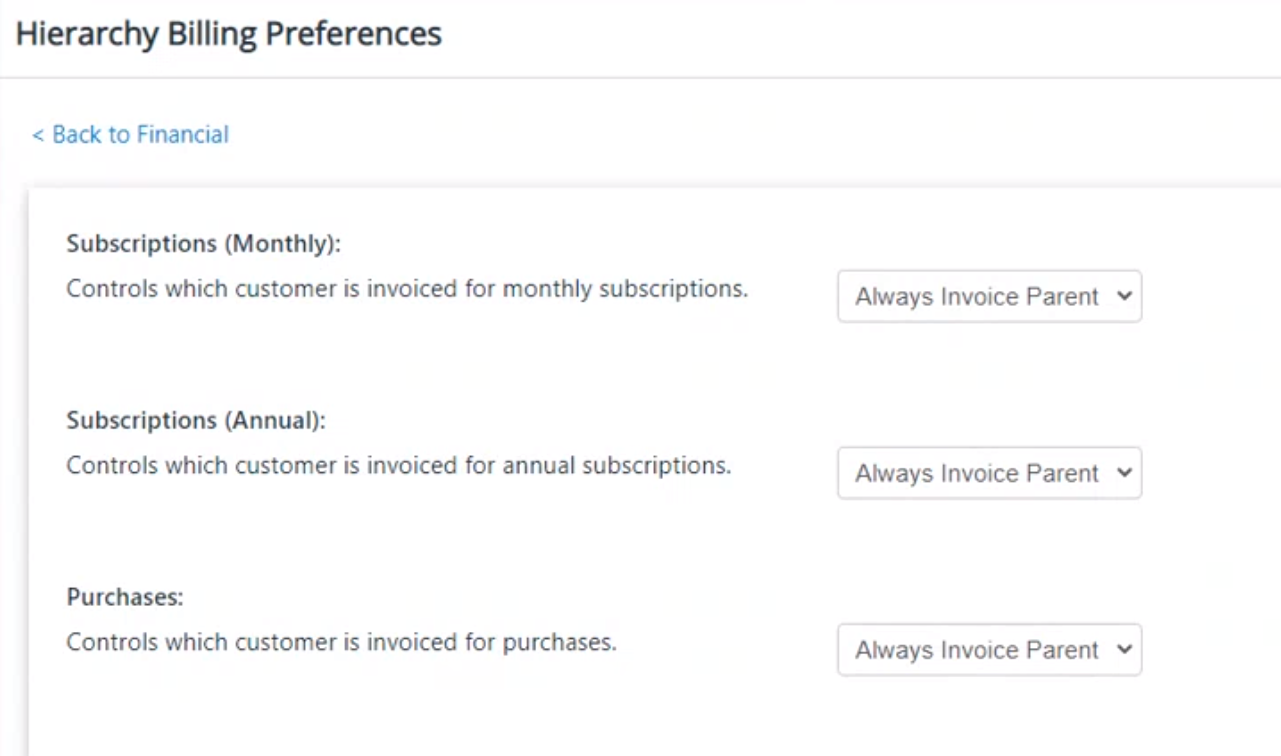Click empty space beside the page title in the header
1281x756 pixels.
point(860,36)
